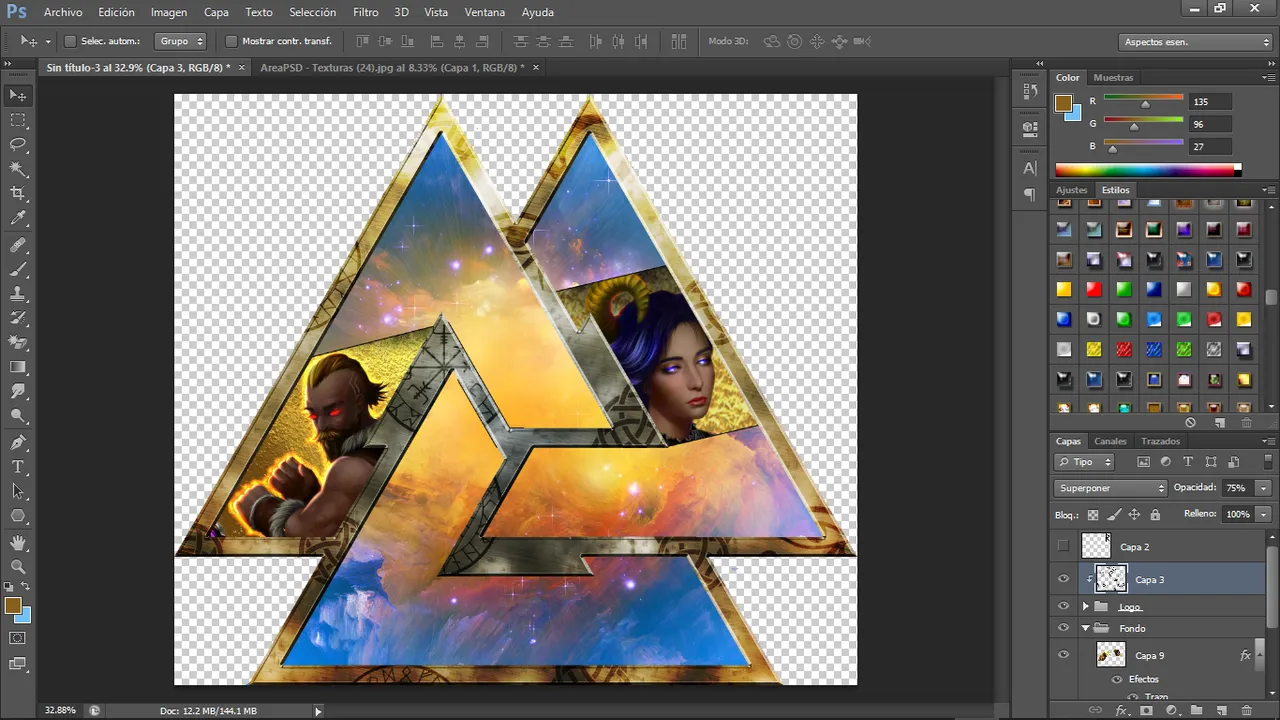Create a new group folder icon in Capas
This screenshot has width=1280, height=720.
click(1196, 711)
